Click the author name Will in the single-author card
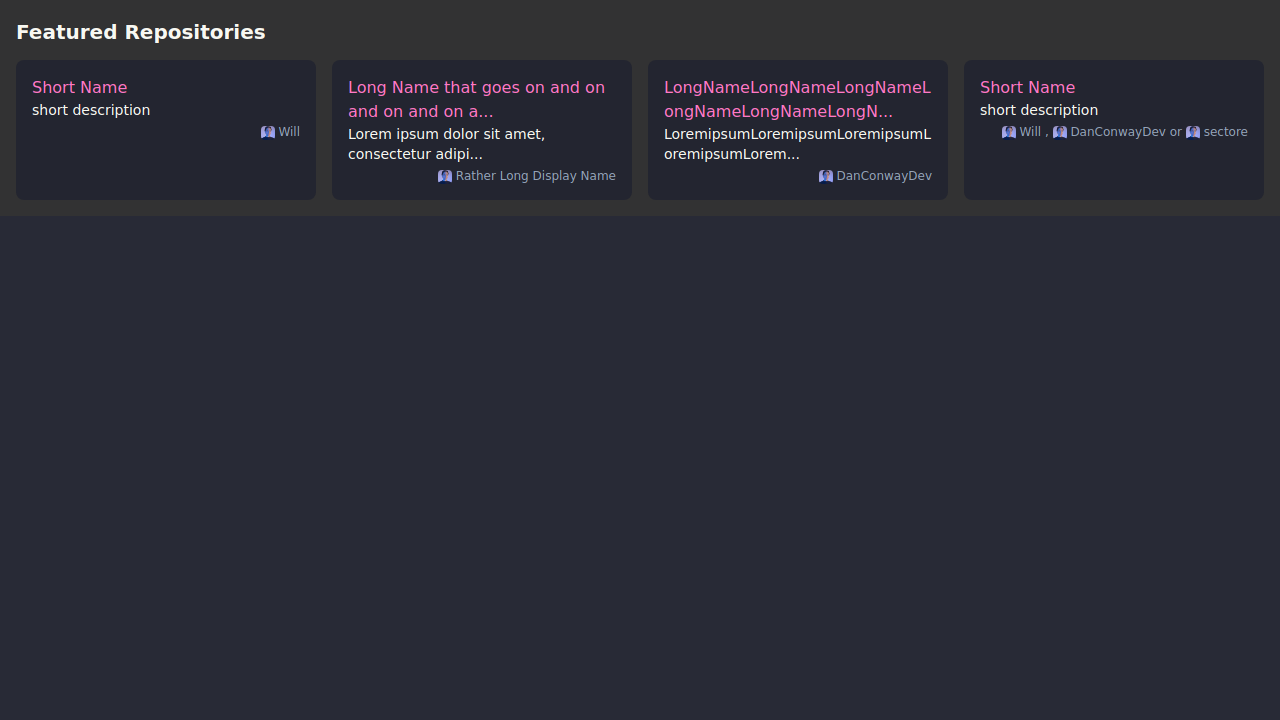 (289, 132)
